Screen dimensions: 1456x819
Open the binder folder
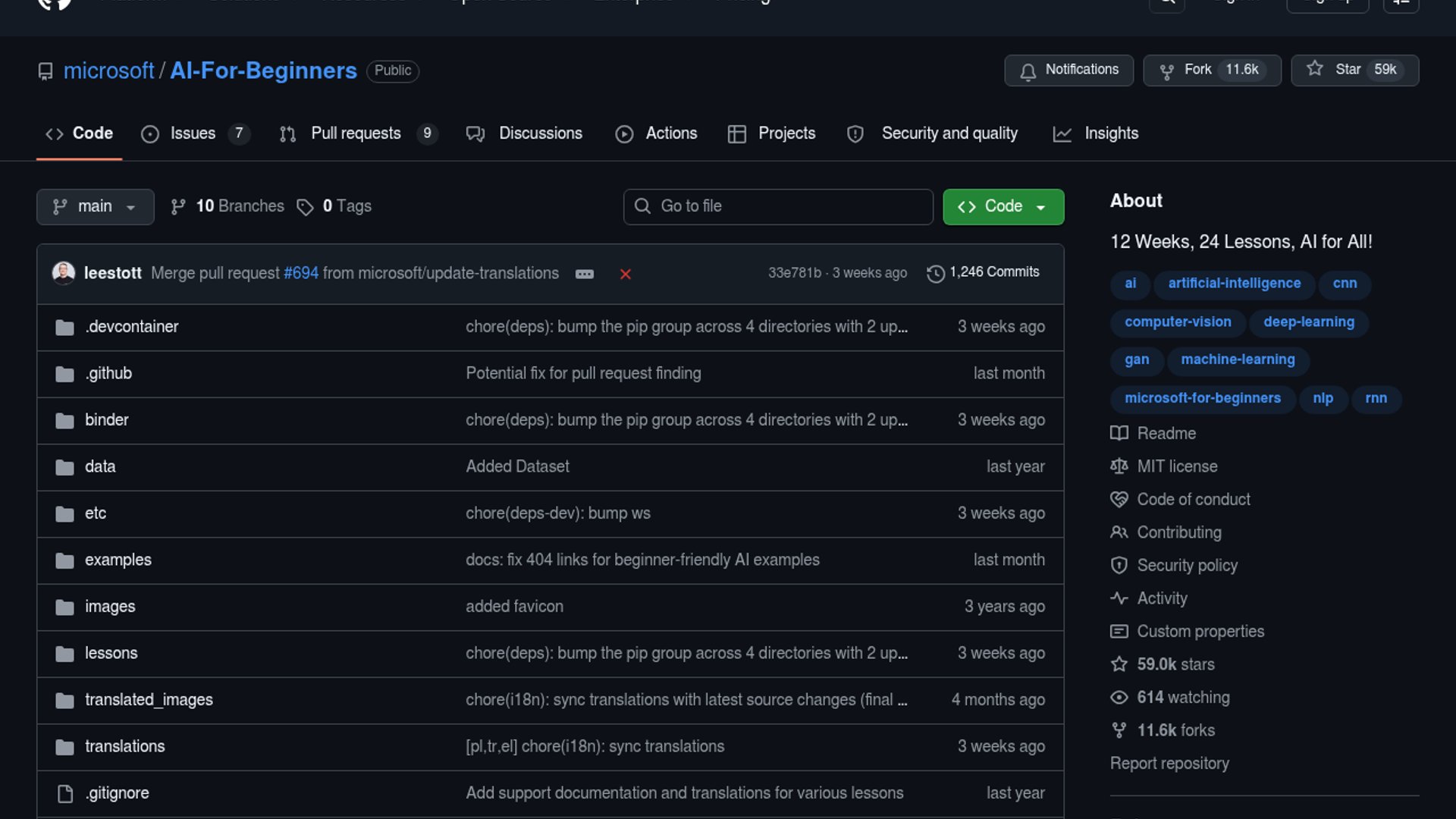[106, 420]
